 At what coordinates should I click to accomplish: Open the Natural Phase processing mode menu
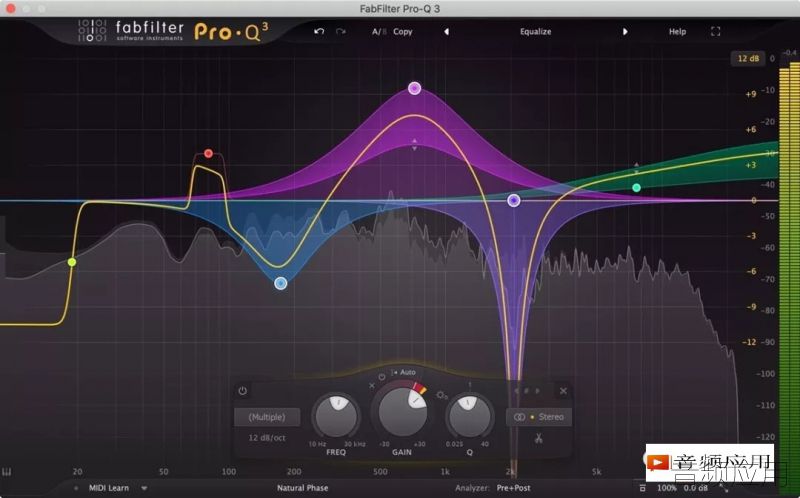(x=303, y=488)
